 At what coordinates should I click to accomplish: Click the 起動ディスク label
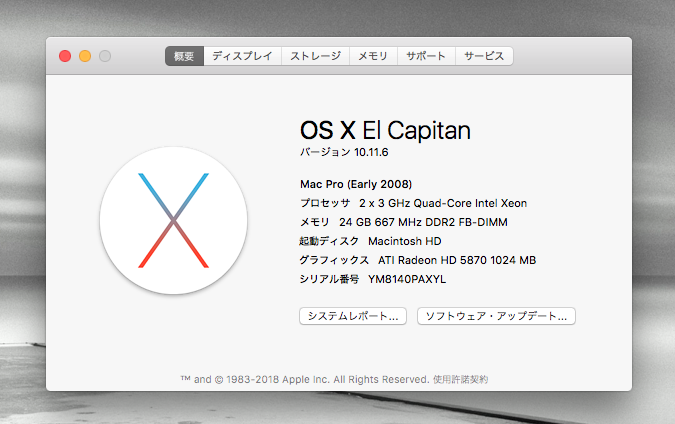[x=329, y=241]
